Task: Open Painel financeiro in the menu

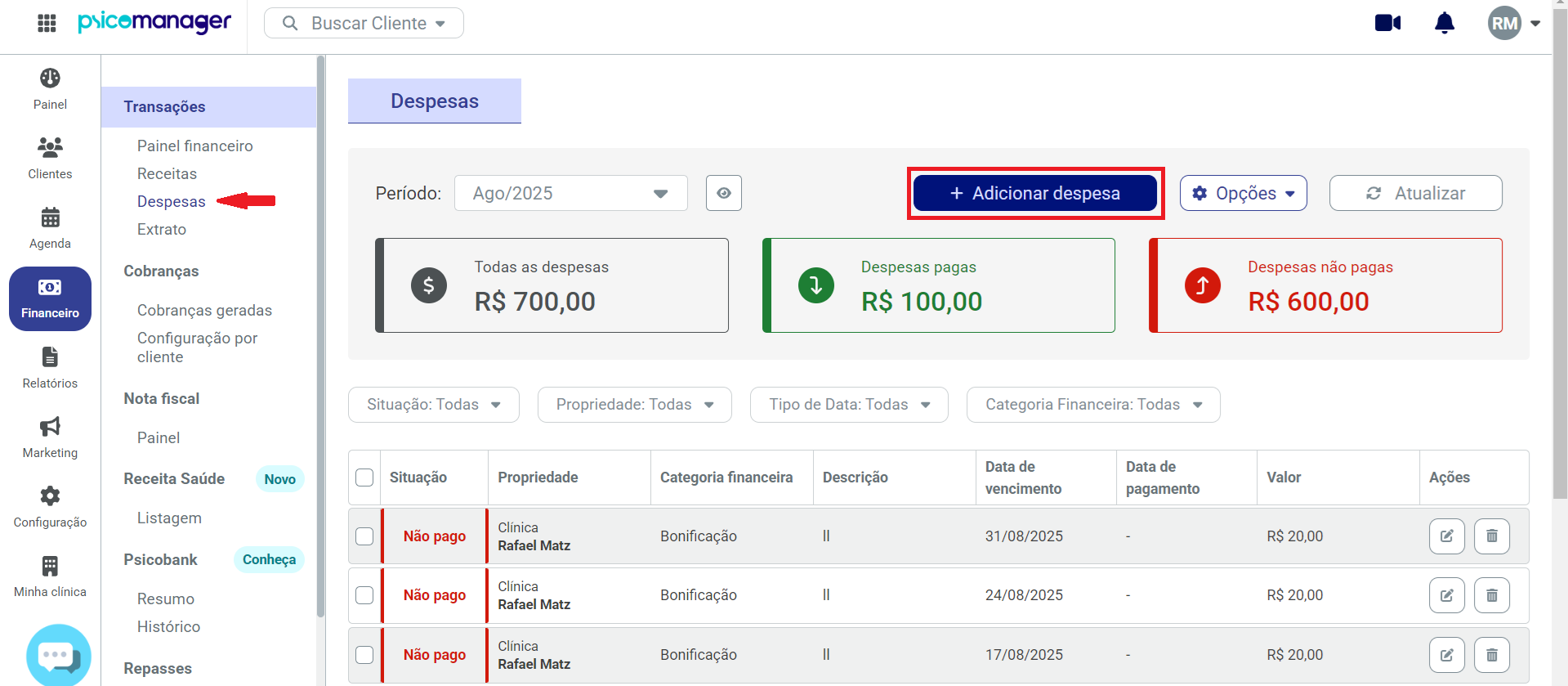Action: point(195,146)
